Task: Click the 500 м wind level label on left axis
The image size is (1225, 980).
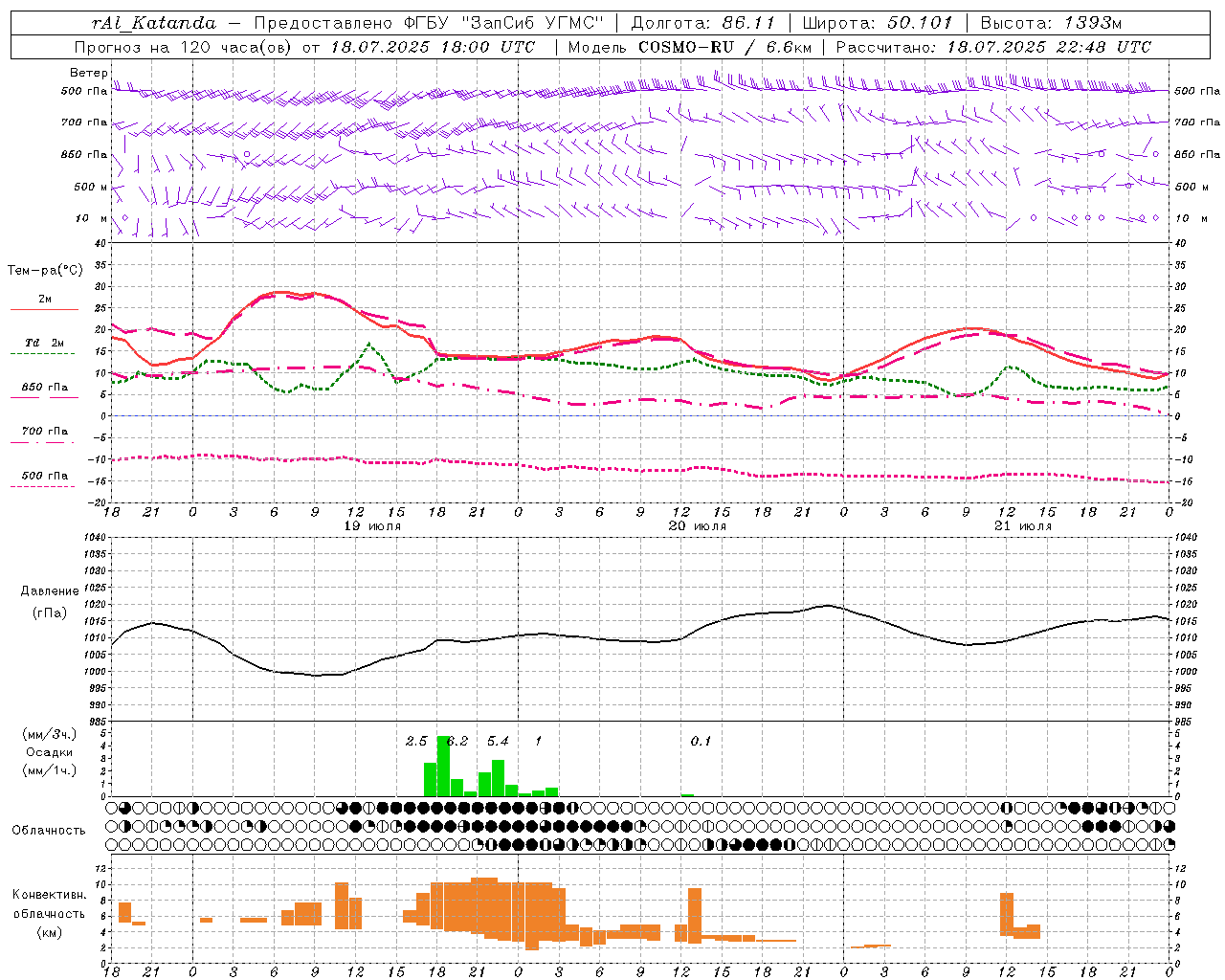Action: pos(91,187)
